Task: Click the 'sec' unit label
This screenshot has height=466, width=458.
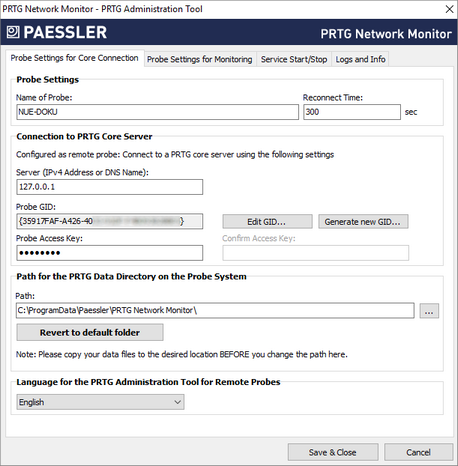Action: [x=411, y=112]
